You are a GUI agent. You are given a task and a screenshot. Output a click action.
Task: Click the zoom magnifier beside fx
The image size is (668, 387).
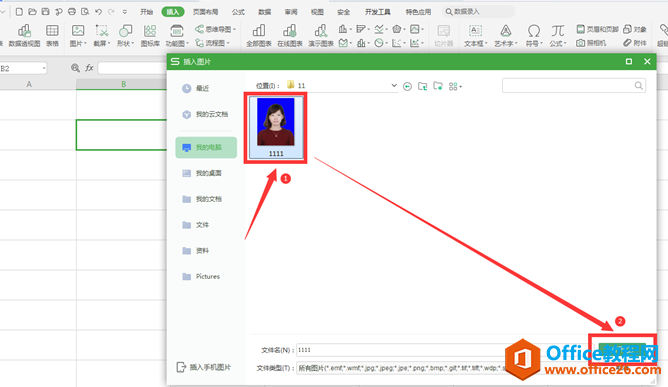point(75,68)
